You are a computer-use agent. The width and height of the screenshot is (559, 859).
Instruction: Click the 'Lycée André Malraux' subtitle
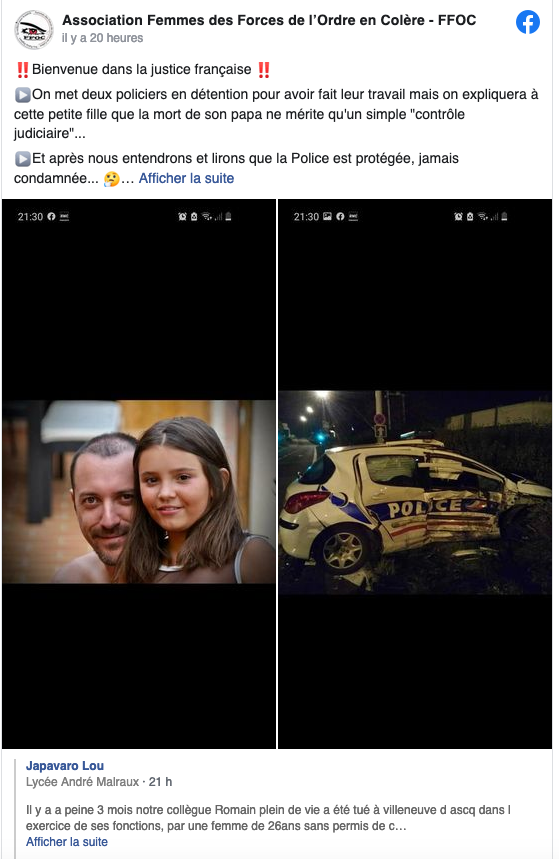click(82, 782)
